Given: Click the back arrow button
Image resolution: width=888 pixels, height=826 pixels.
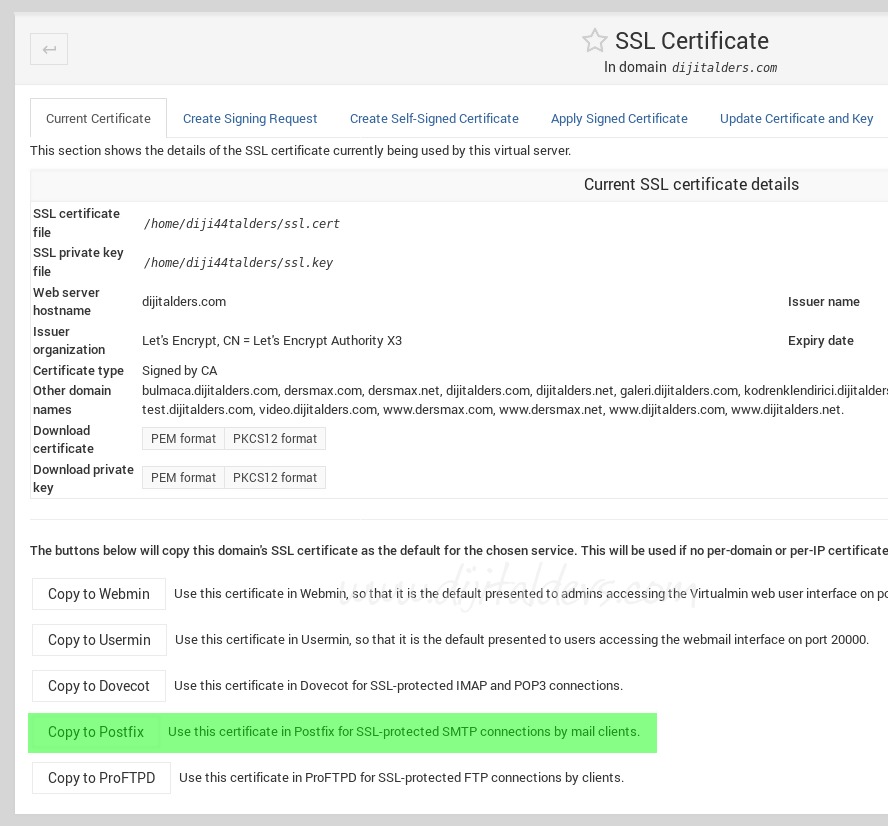Looking at the screenshot, I should [49, 49].
